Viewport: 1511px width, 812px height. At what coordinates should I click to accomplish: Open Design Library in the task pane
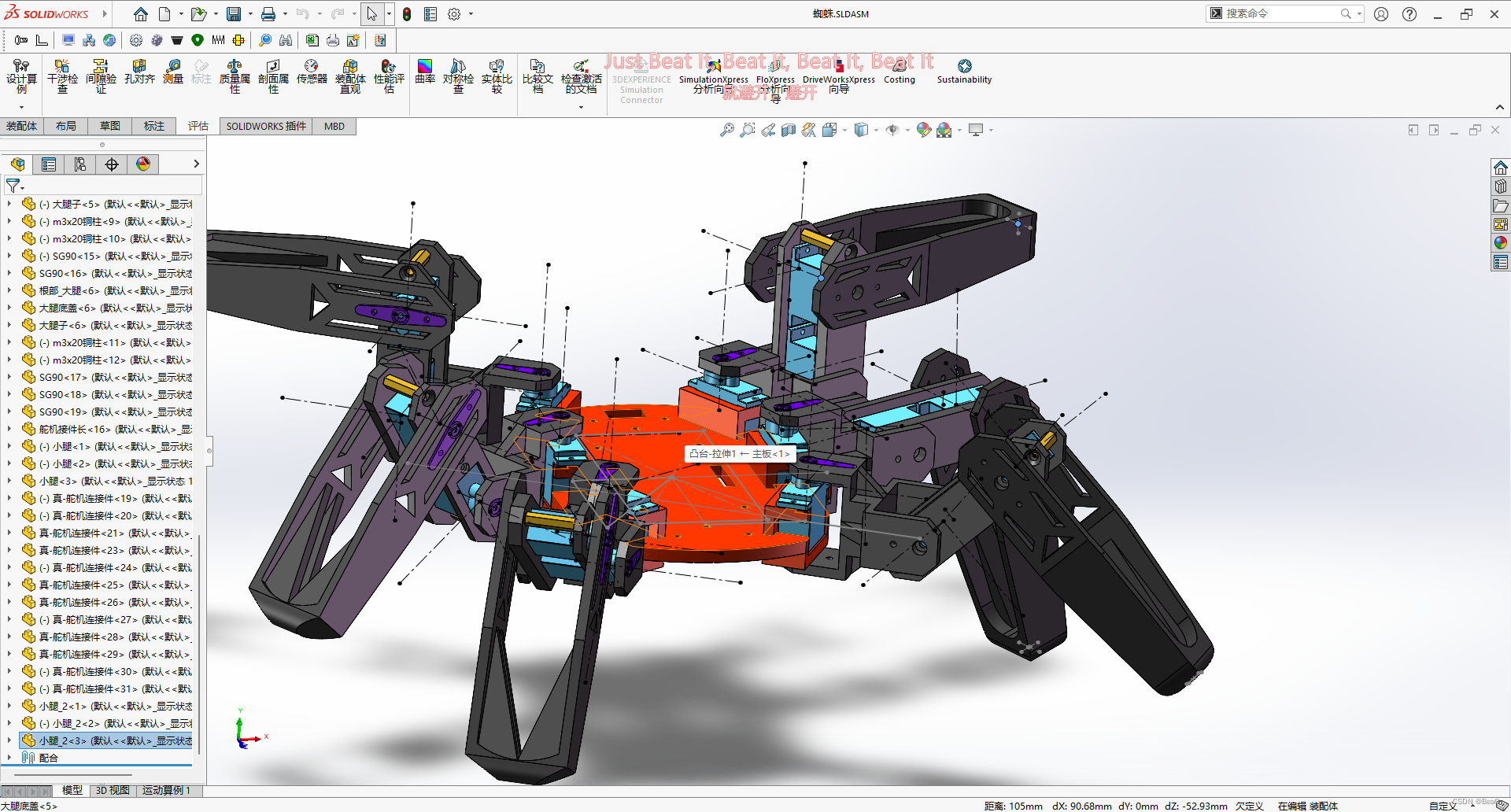(x=1501, y=186)
